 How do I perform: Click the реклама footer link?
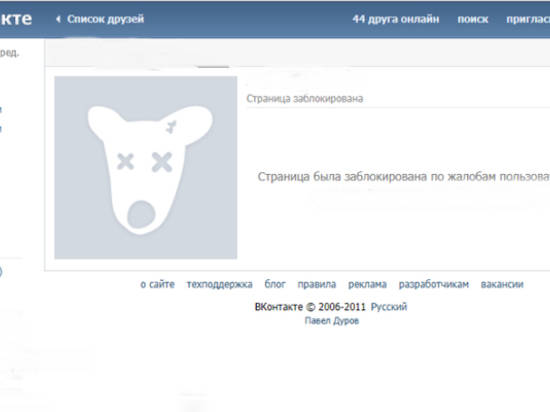367,284
